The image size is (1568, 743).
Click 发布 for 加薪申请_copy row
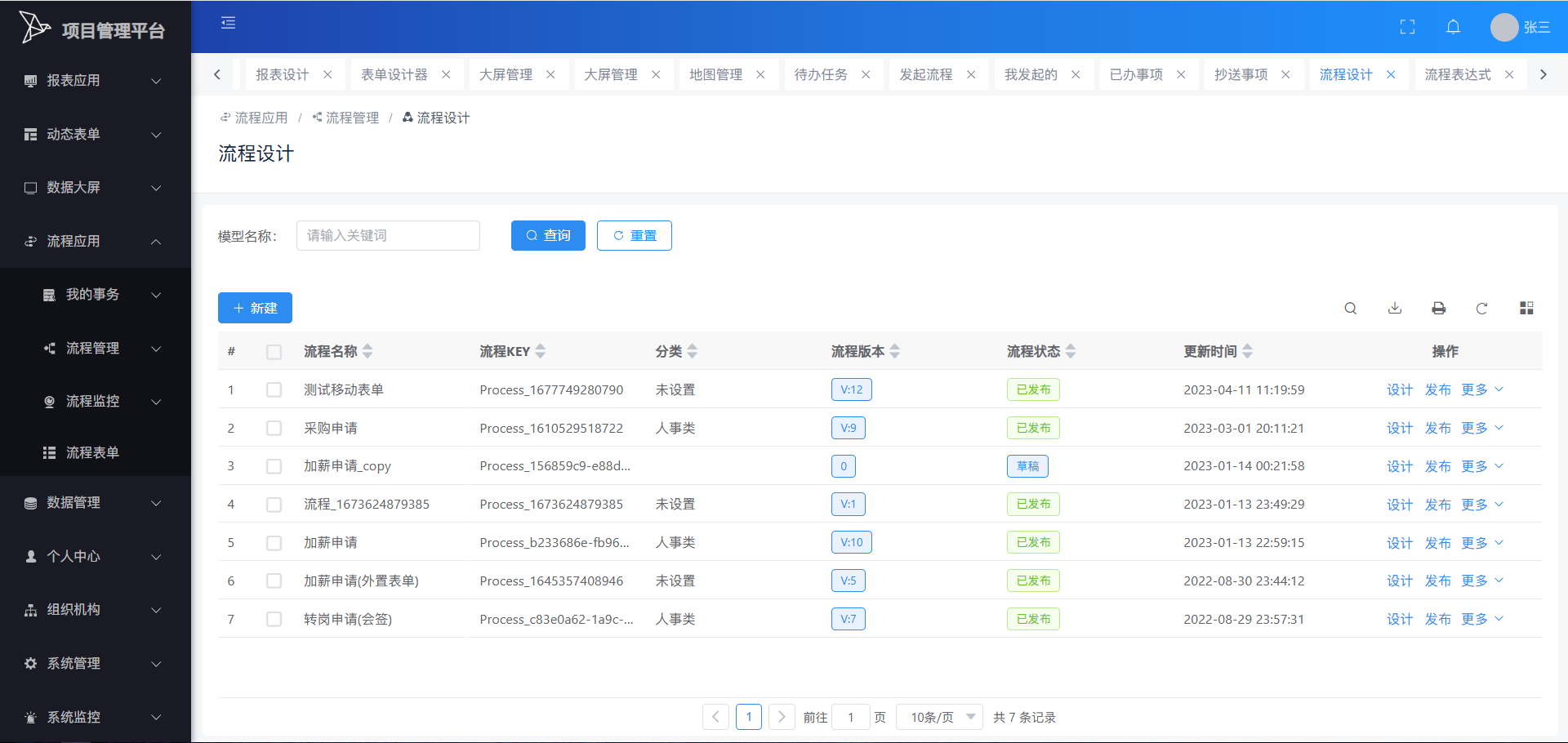(x=1437, y=466)
